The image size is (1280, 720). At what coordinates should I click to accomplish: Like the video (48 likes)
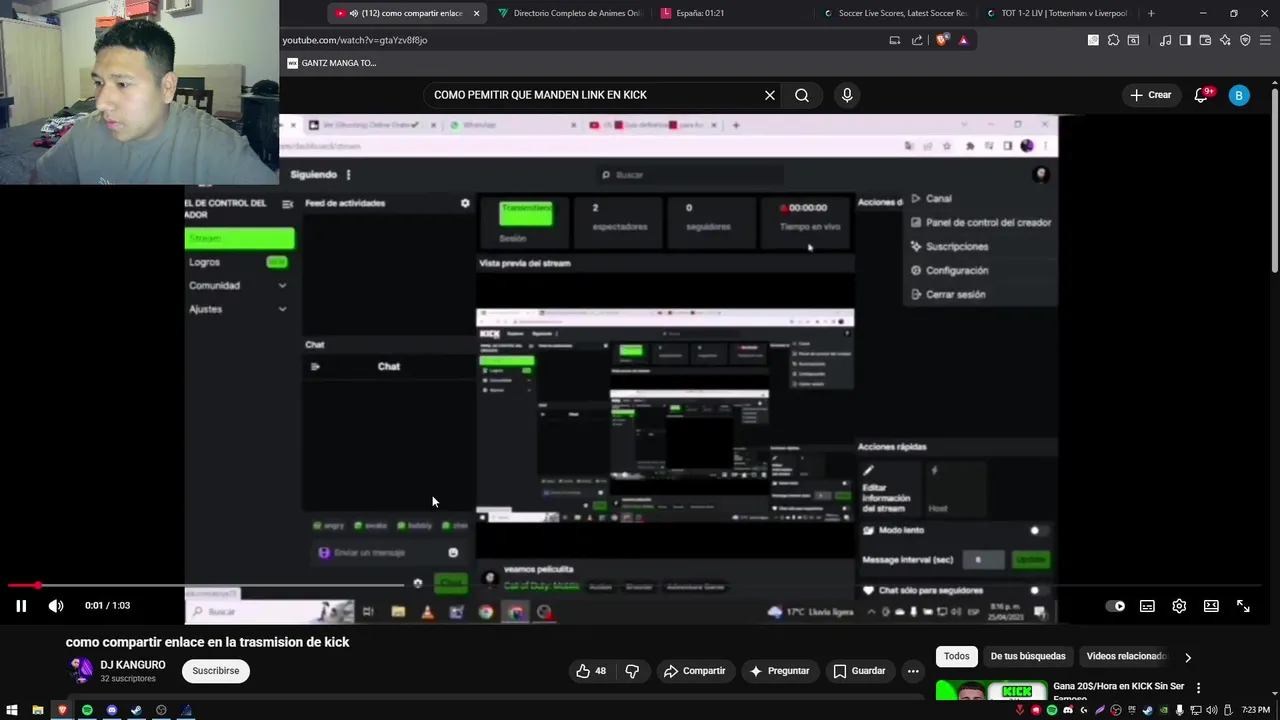[x=590, y=671]
